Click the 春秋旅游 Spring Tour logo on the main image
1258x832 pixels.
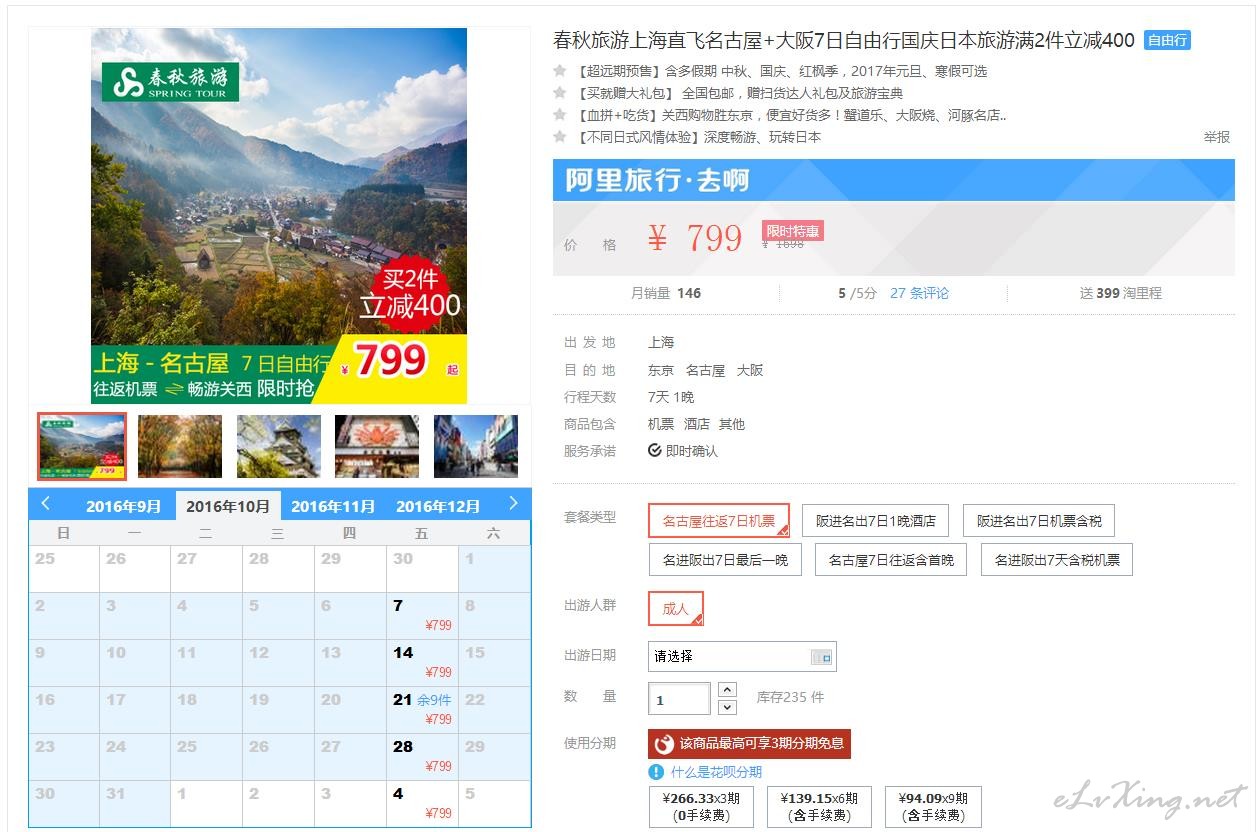coord(170,81)
